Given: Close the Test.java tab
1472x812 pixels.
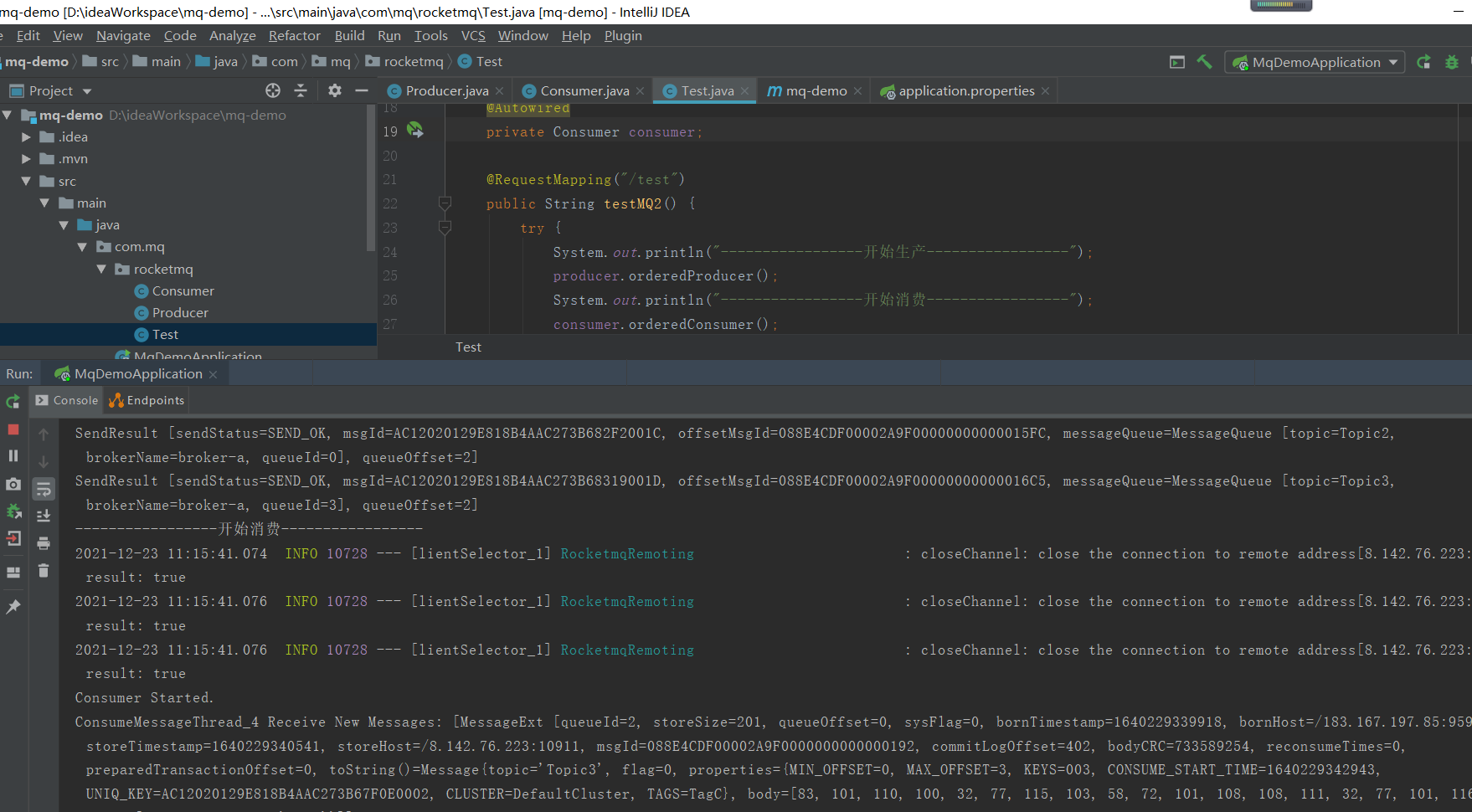Looking at the screenshot, I should [x=745, y=91].
